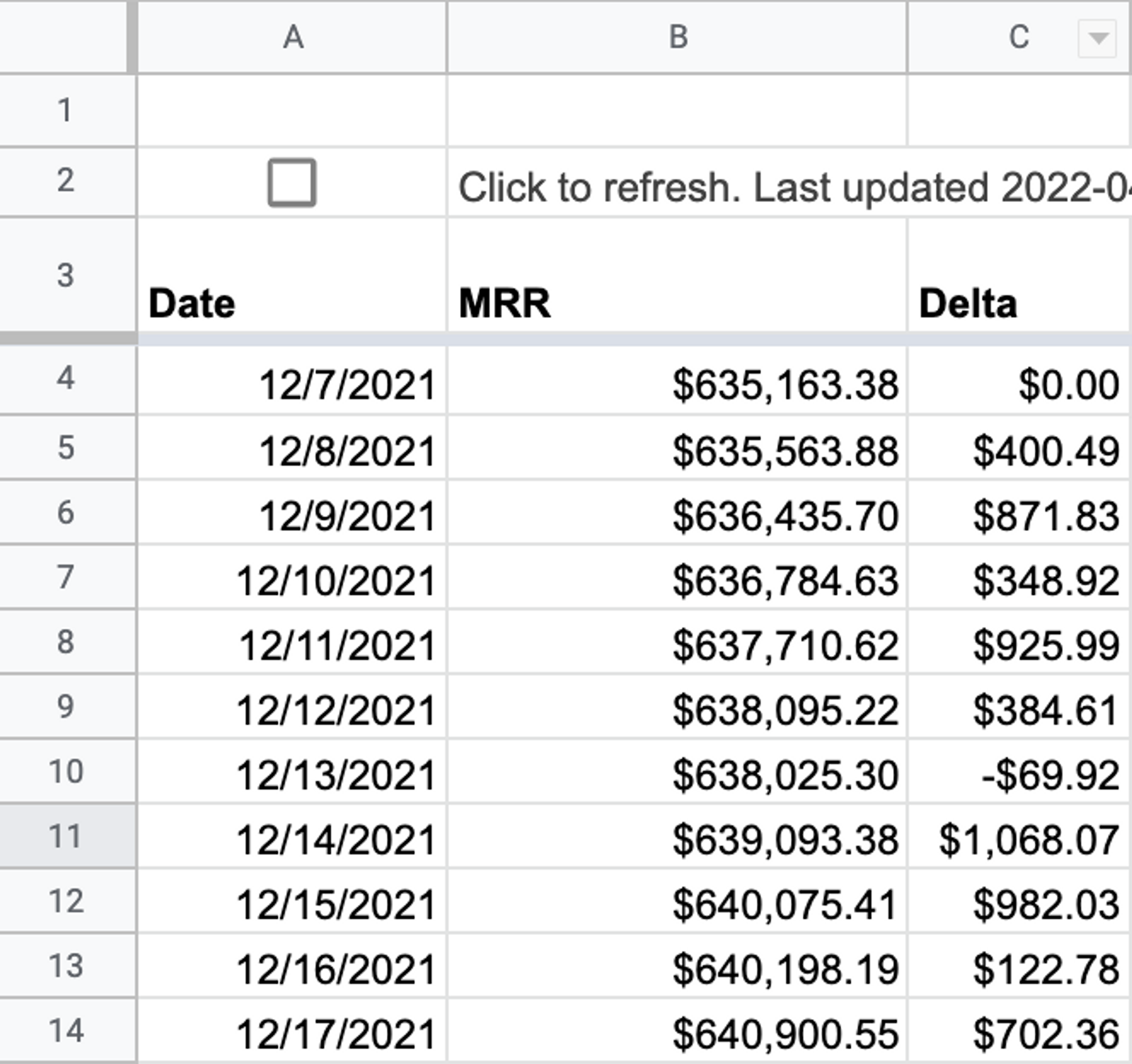Select the row 11 header
The width and height of the screenshot is (1132, 1064).
(x=66, y=837)
